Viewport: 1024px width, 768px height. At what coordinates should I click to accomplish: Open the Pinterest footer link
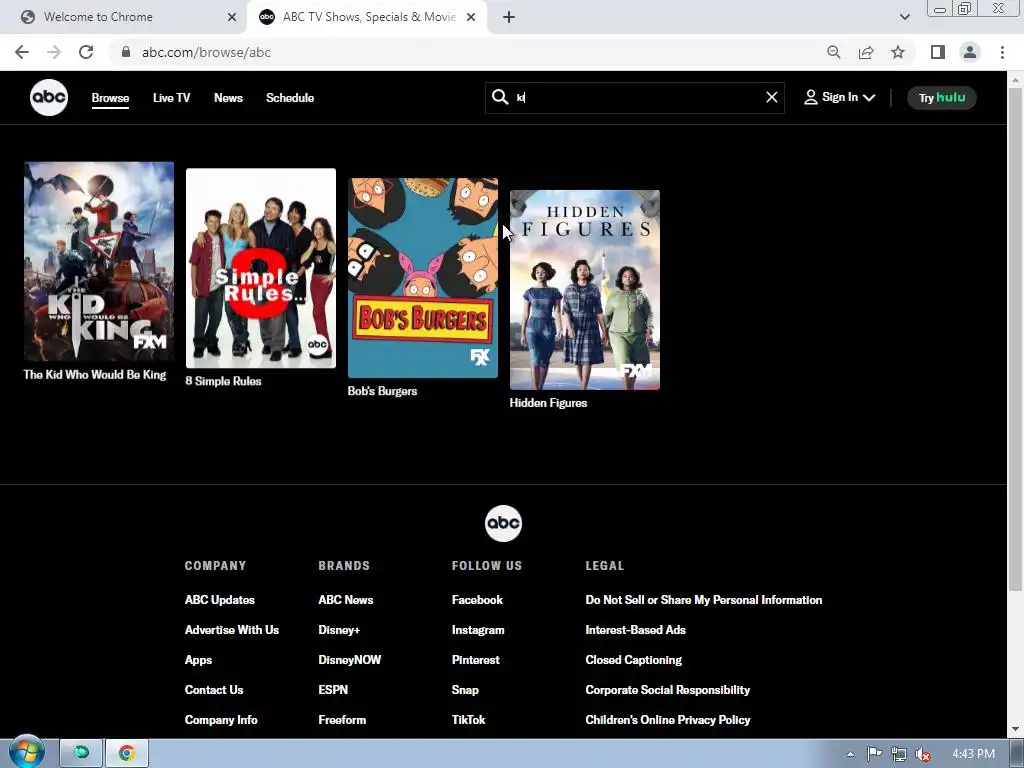pyautogui.click(x=476, y=660)
